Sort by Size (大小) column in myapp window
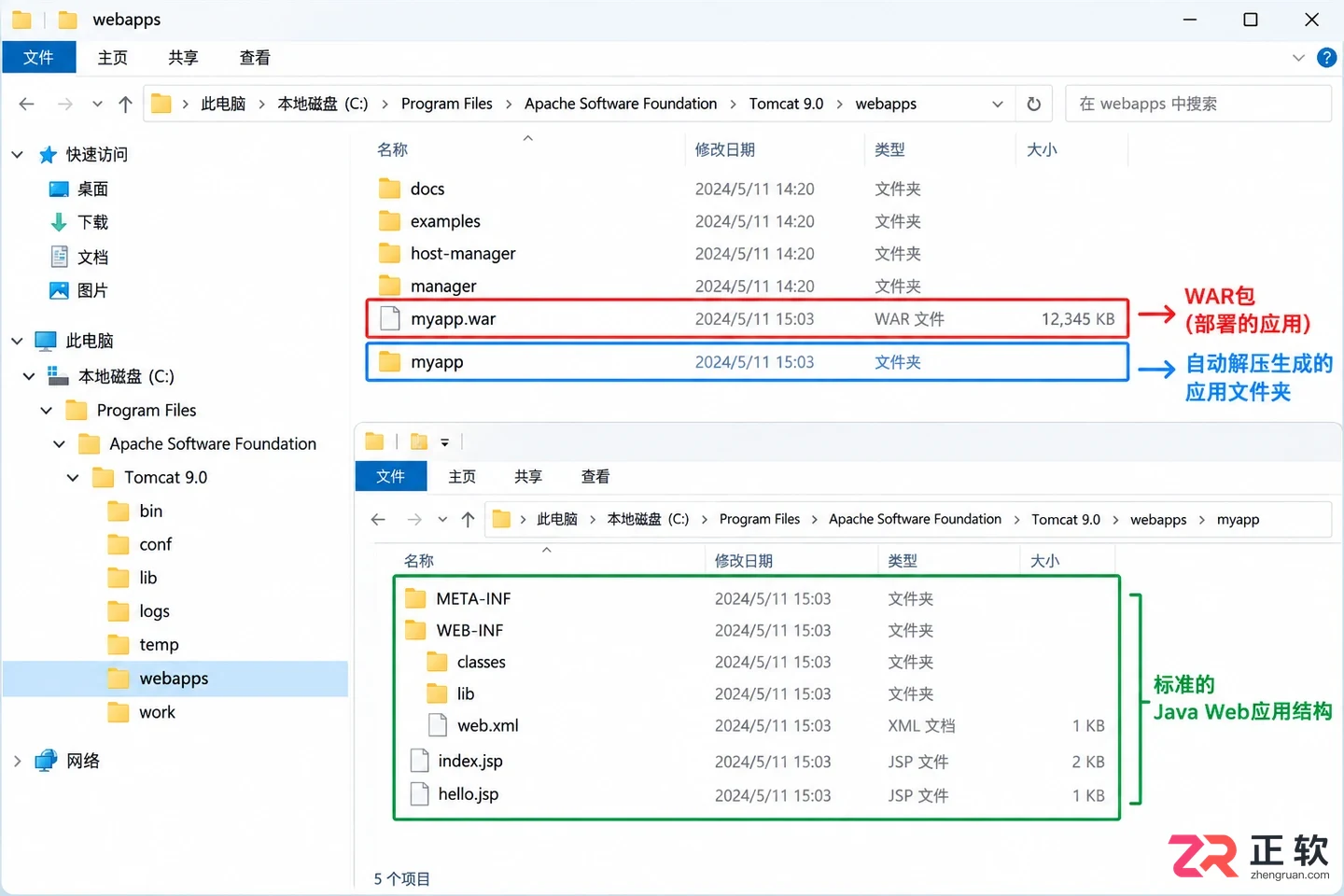The height and width of the screenshot is (896, 1344). (x=1044, y=561)
